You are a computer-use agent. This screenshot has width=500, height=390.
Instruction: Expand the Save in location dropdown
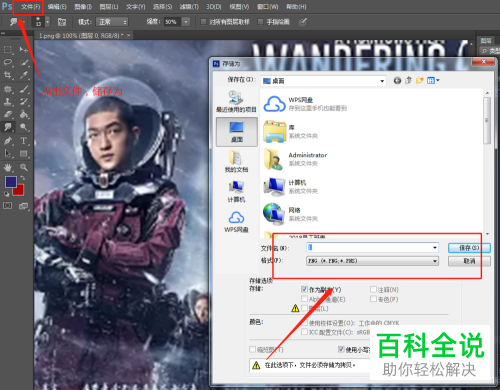point(382,81)
